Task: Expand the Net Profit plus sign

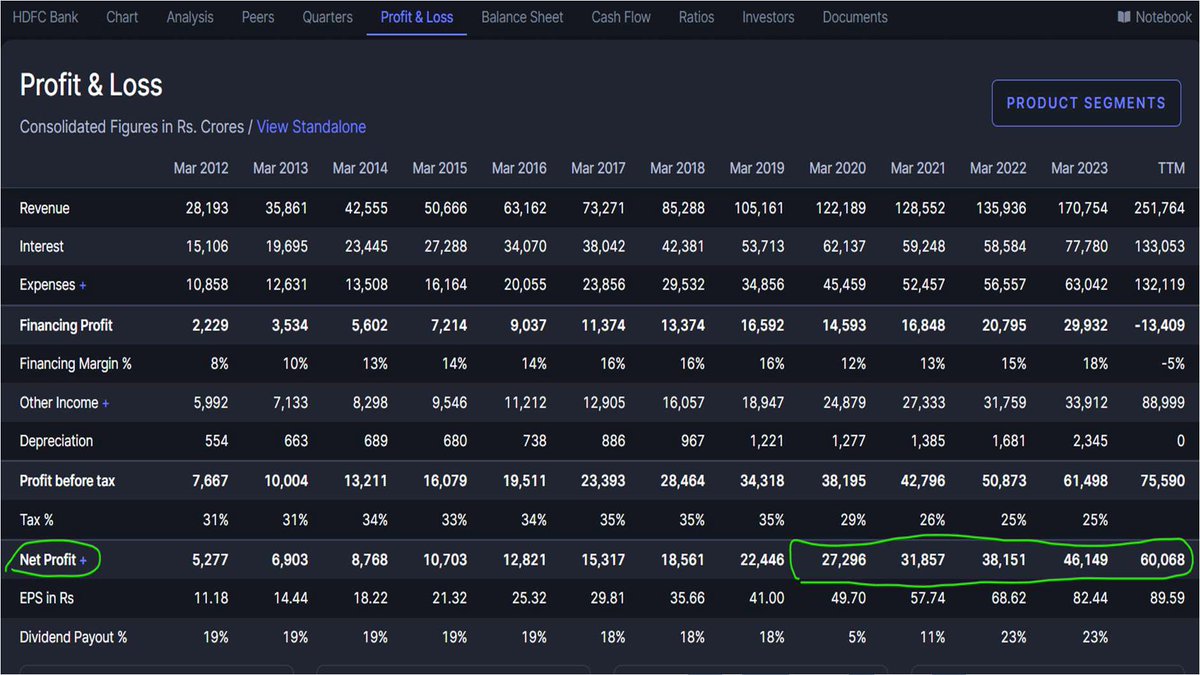Action: [x=84, y=561]
